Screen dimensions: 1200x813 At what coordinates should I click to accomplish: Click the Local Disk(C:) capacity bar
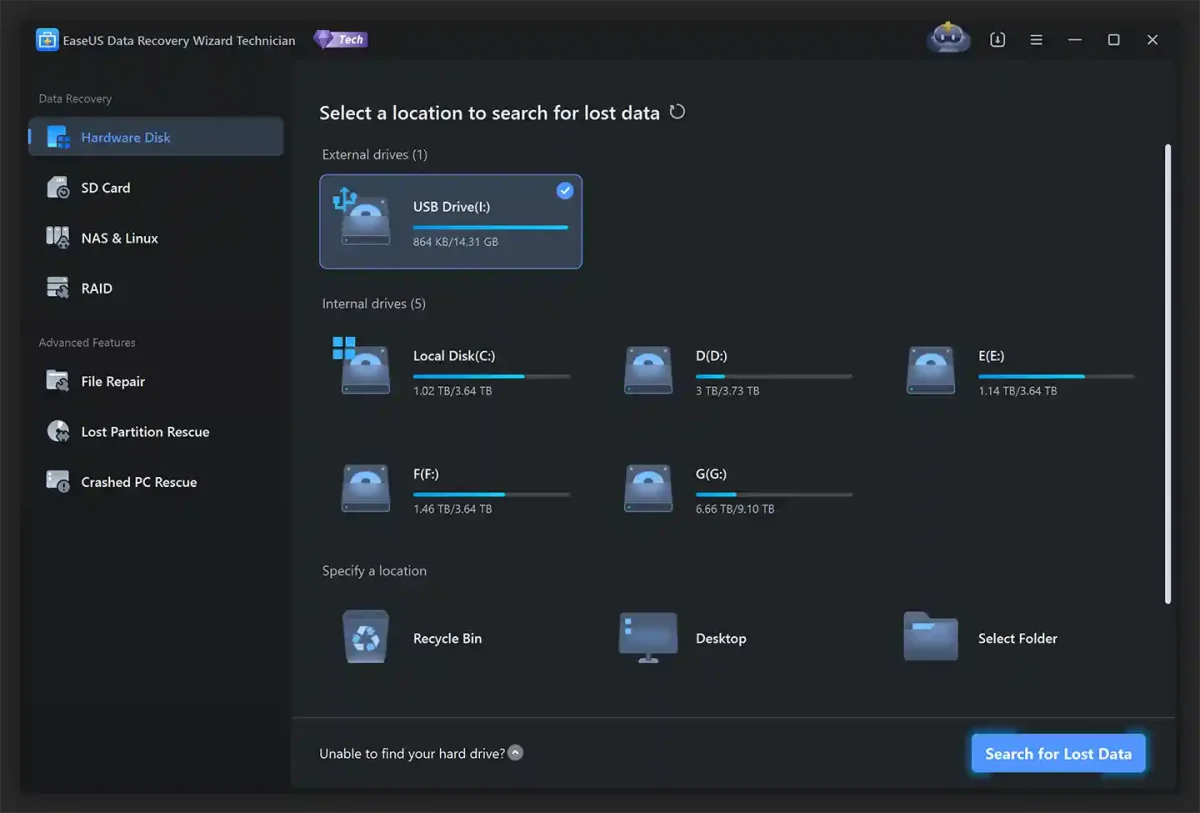coord(491,376)
